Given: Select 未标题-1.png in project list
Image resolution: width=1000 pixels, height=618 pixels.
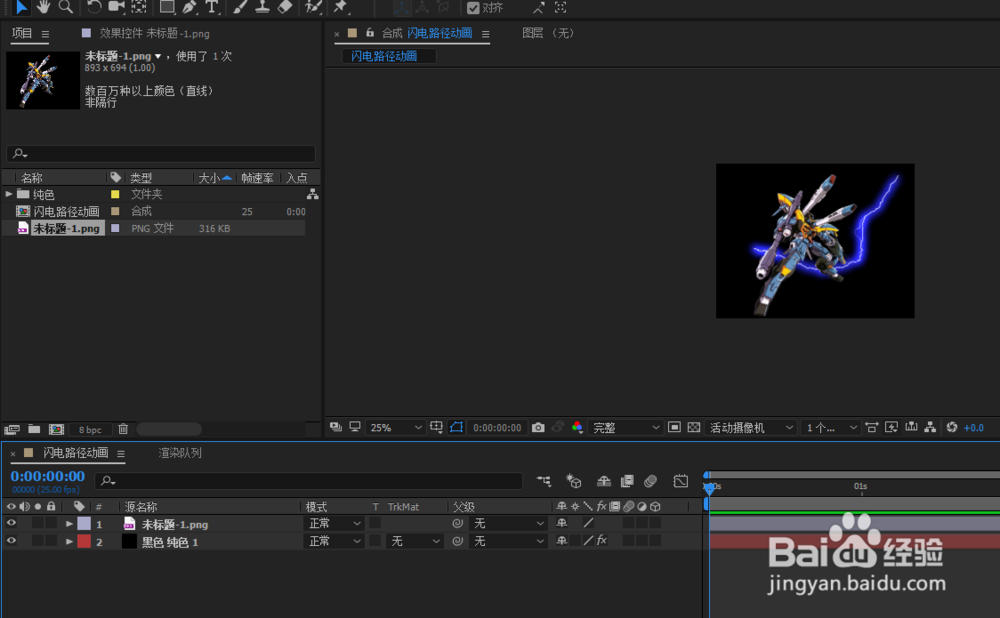Looking at the screenshot, I should (66, 228).
